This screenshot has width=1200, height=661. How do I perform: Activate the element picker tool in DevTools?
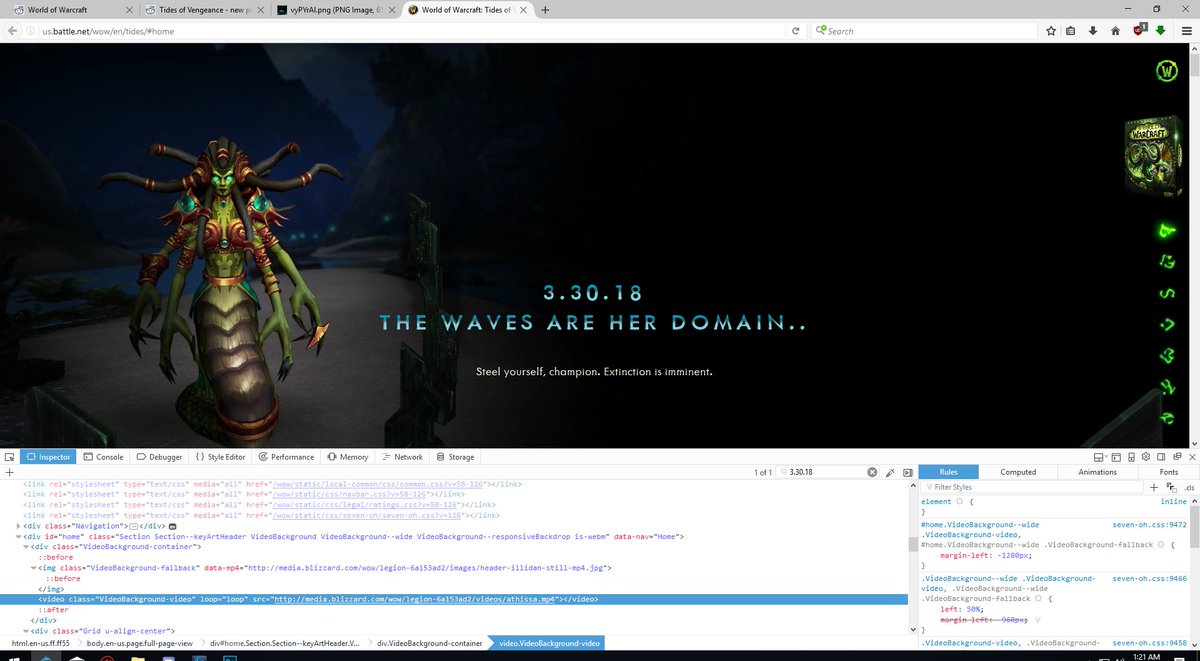point(9,457)
